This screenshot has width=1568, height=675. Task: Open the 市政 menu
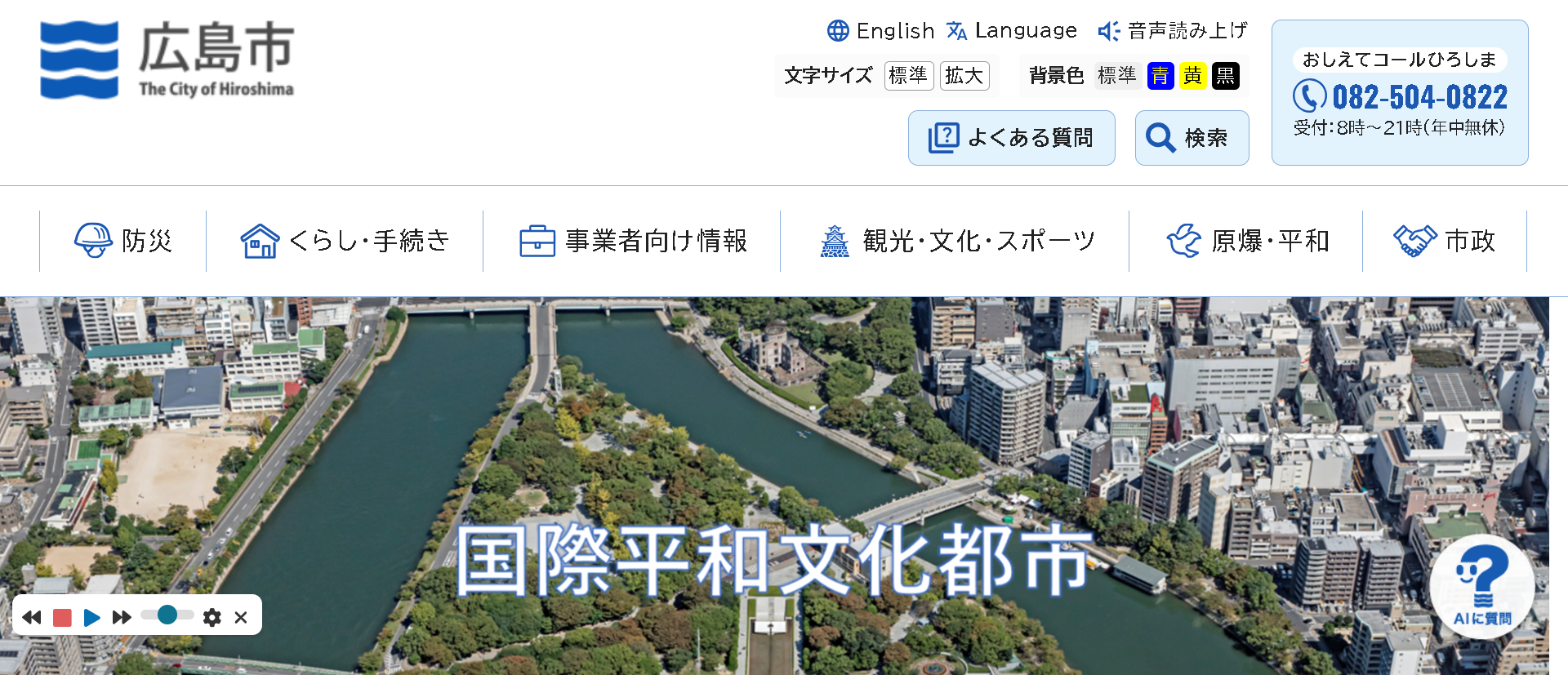(x=1445, y=241)
